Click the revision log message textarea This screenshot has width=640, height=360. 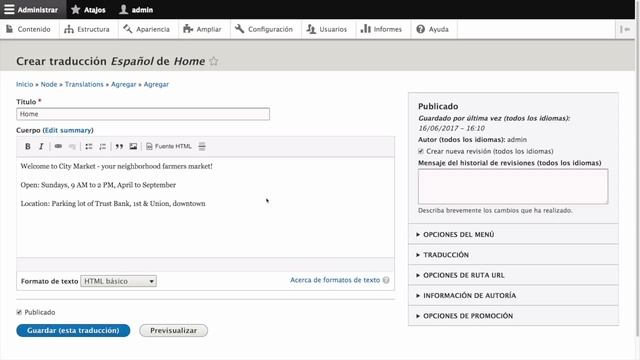(x=513, y=187)
